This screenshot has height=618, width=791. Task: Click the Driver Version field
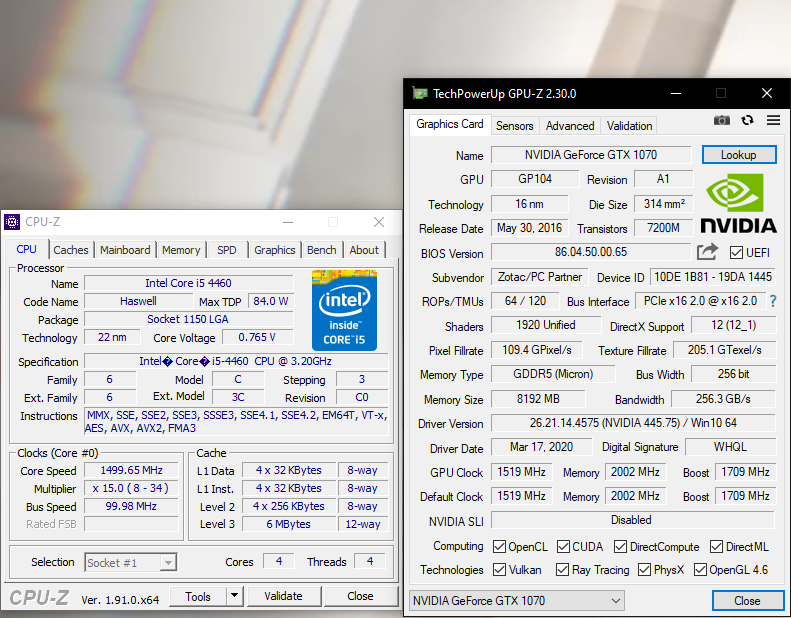pyautogui.click(x=633, y=423)
